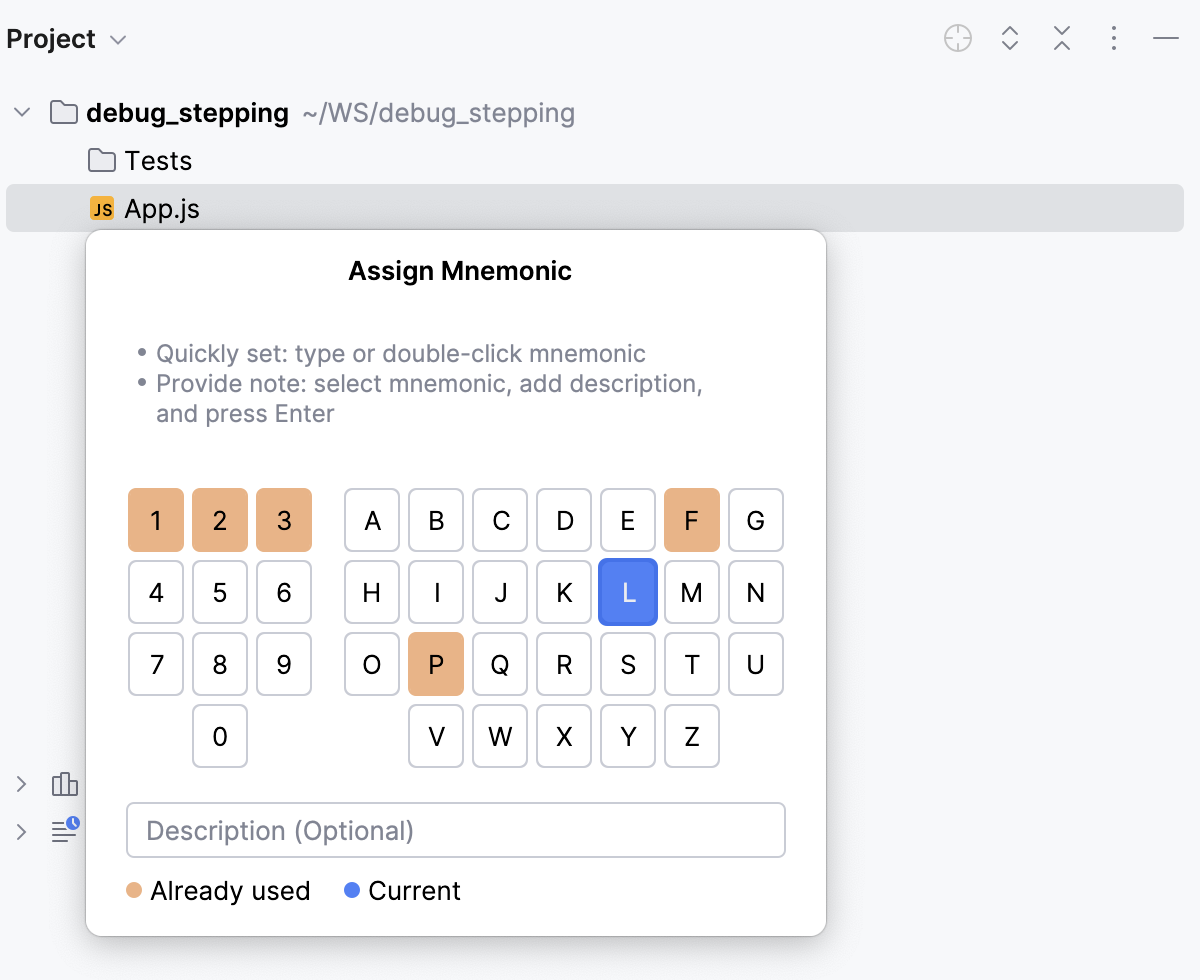
Task: Click the Scratches and Consoles icon
Action: 65,830
